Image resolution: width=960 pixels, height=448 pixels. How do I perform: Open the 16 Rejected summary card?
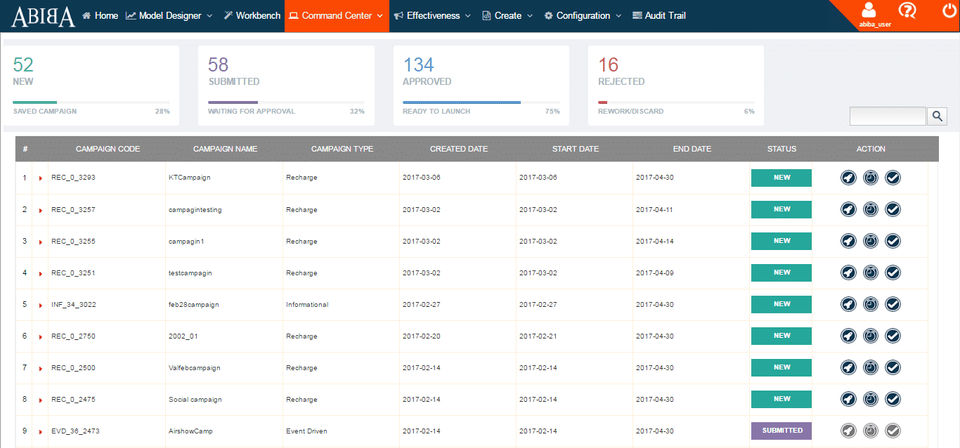coord(676,86)
